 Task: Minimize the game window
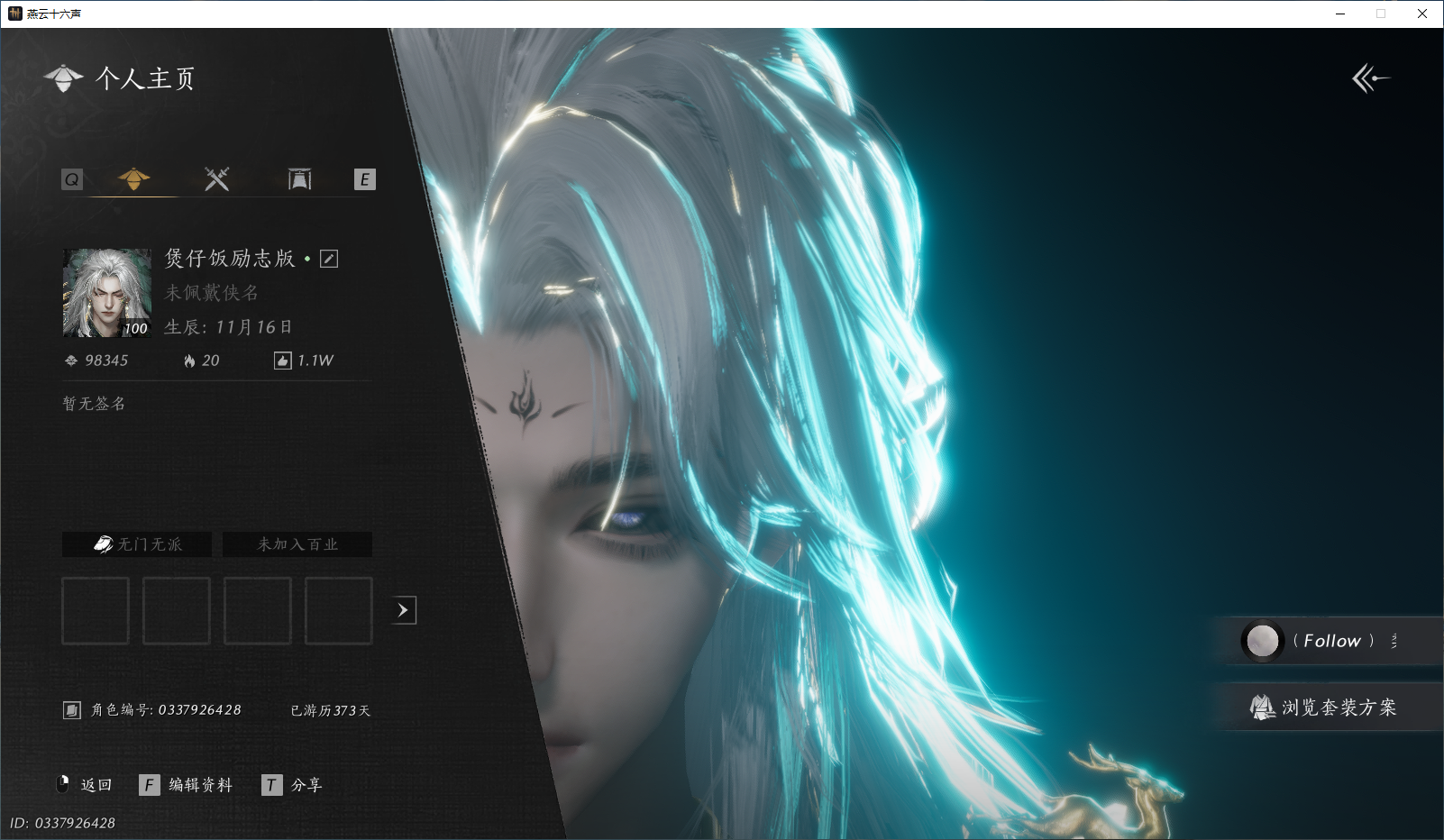tap(1340, 14)
